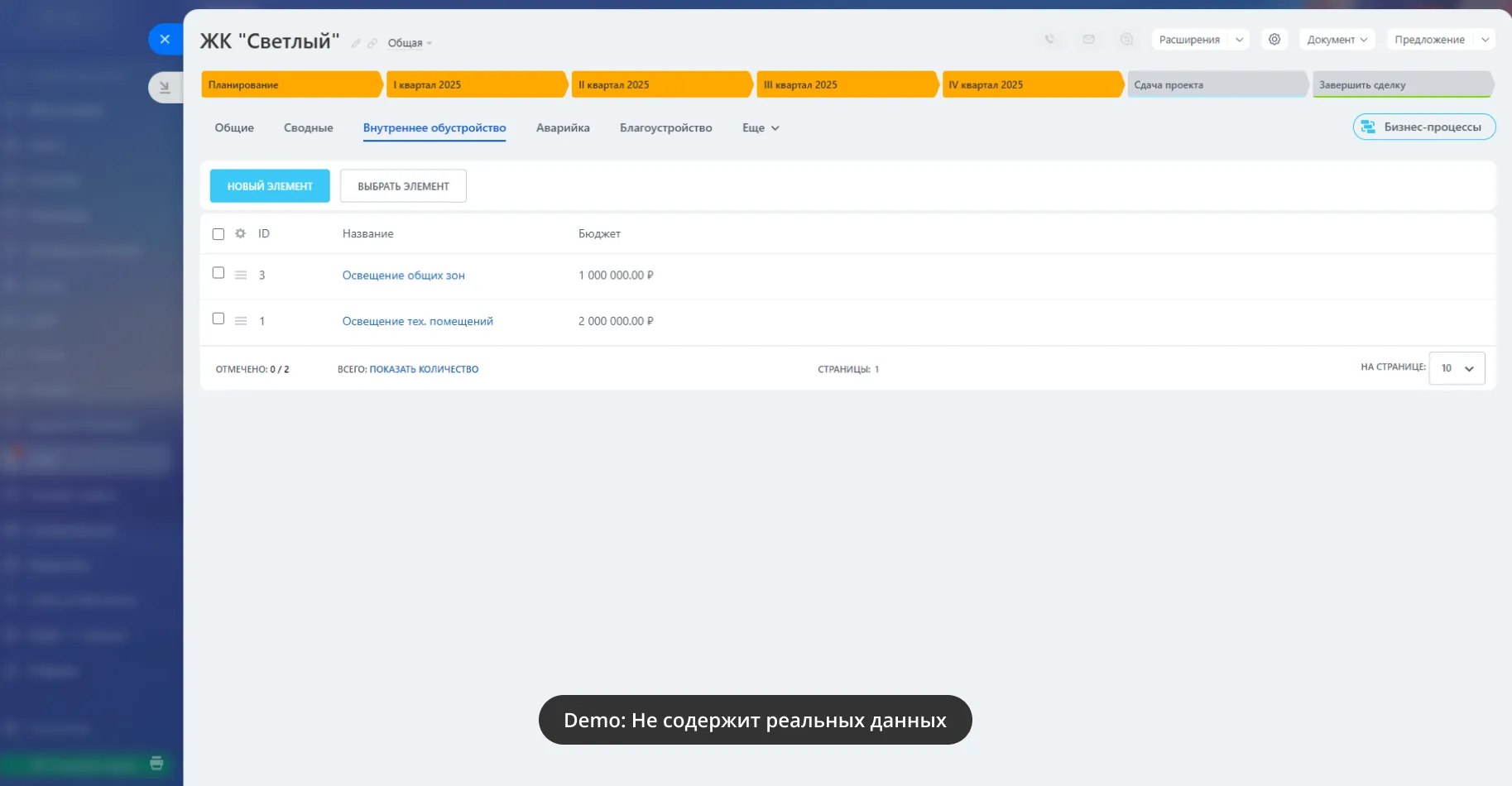This screenshot has width=1512, height=786.
Task: Set stage to II квартал 2025
Action: [x=662, y=84]
